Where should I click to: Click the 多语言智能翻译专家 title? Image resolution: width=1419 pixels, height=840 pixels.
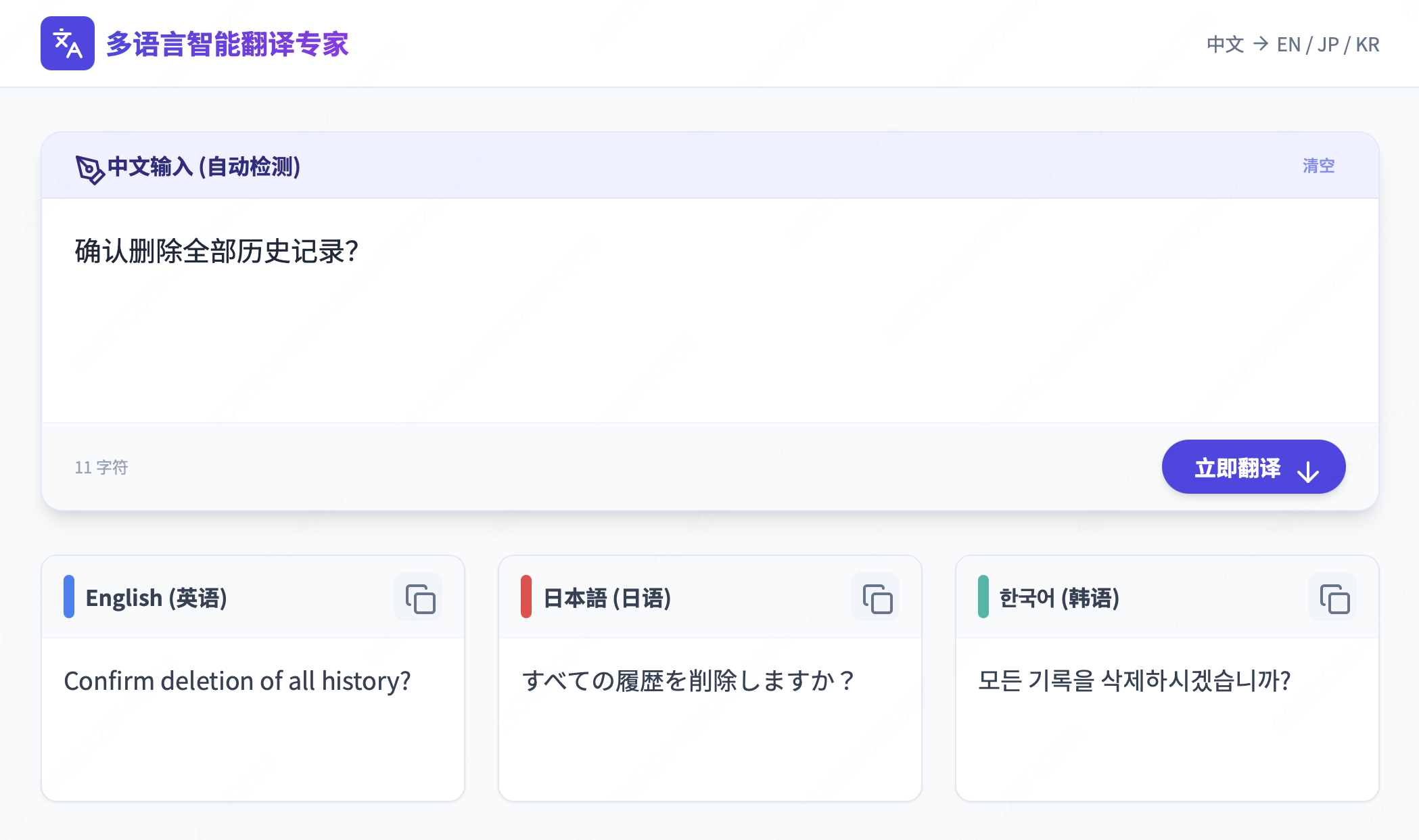(227, 45)
